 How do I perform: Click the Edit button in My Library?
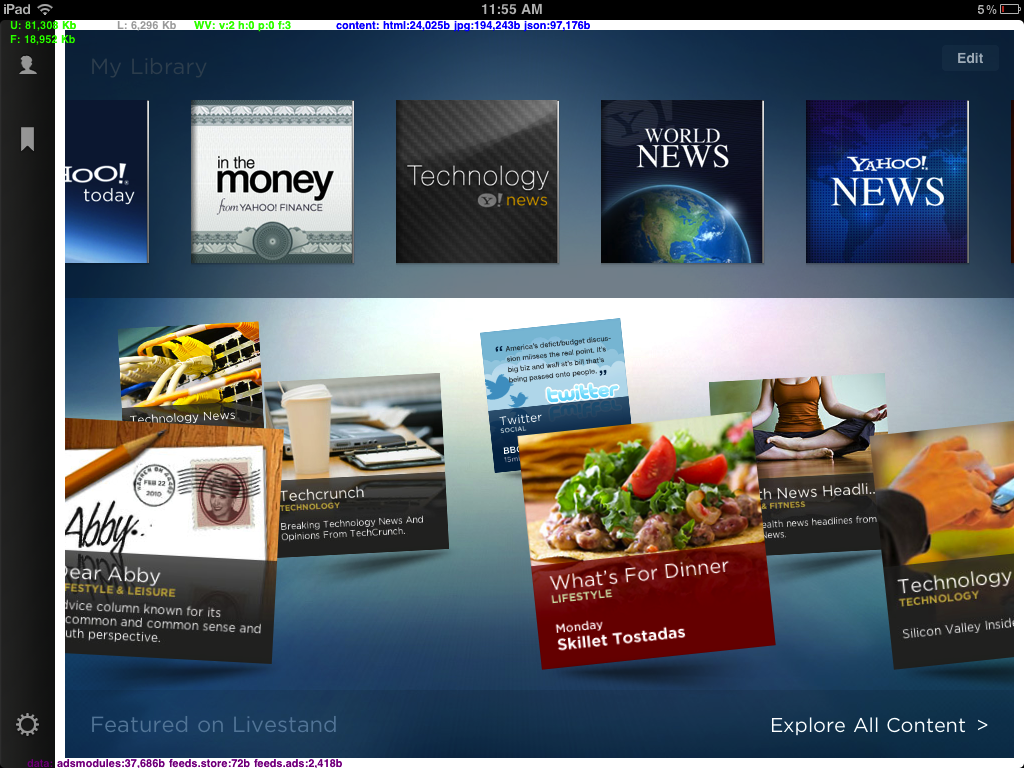[x=970, y=58]
